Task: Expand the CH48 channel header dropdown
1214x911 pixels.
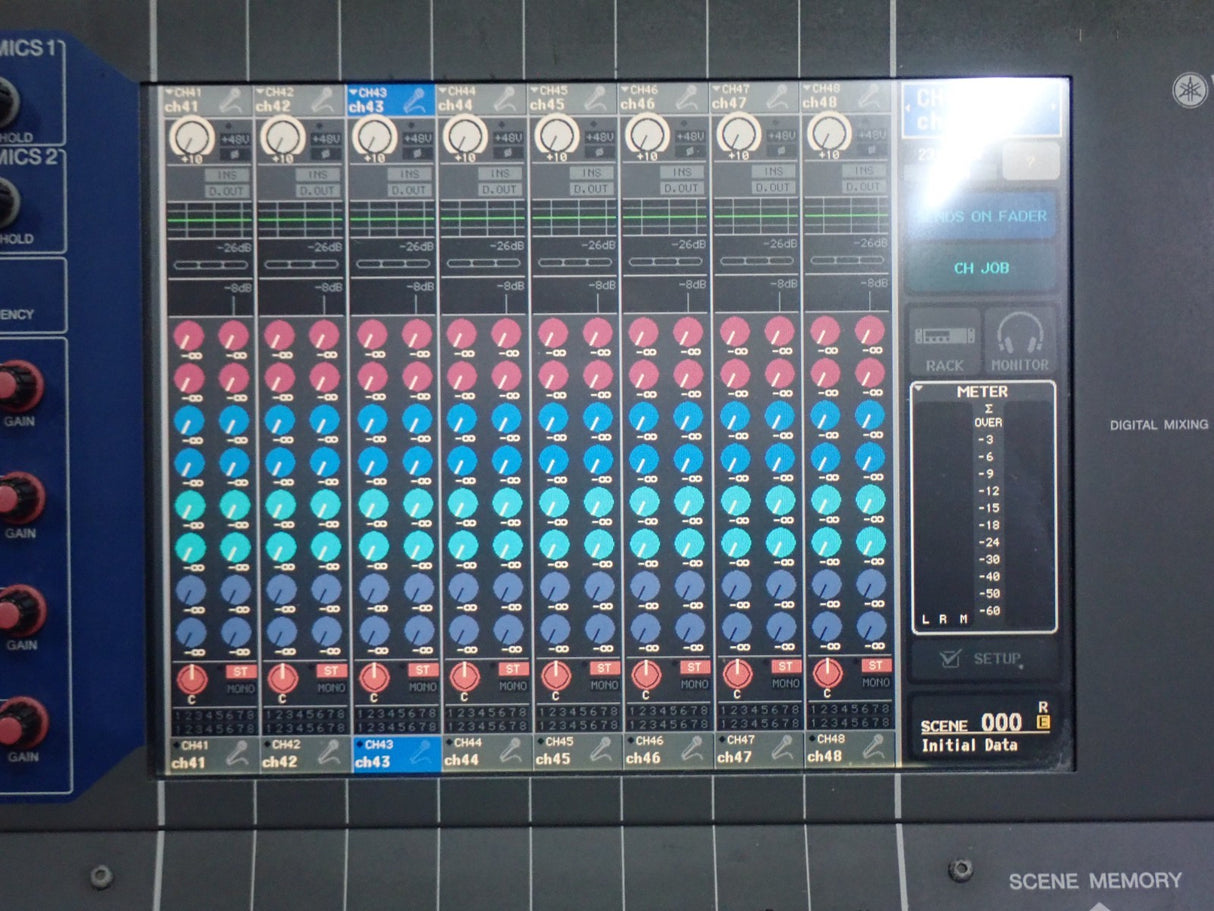Action: (806, 90)
